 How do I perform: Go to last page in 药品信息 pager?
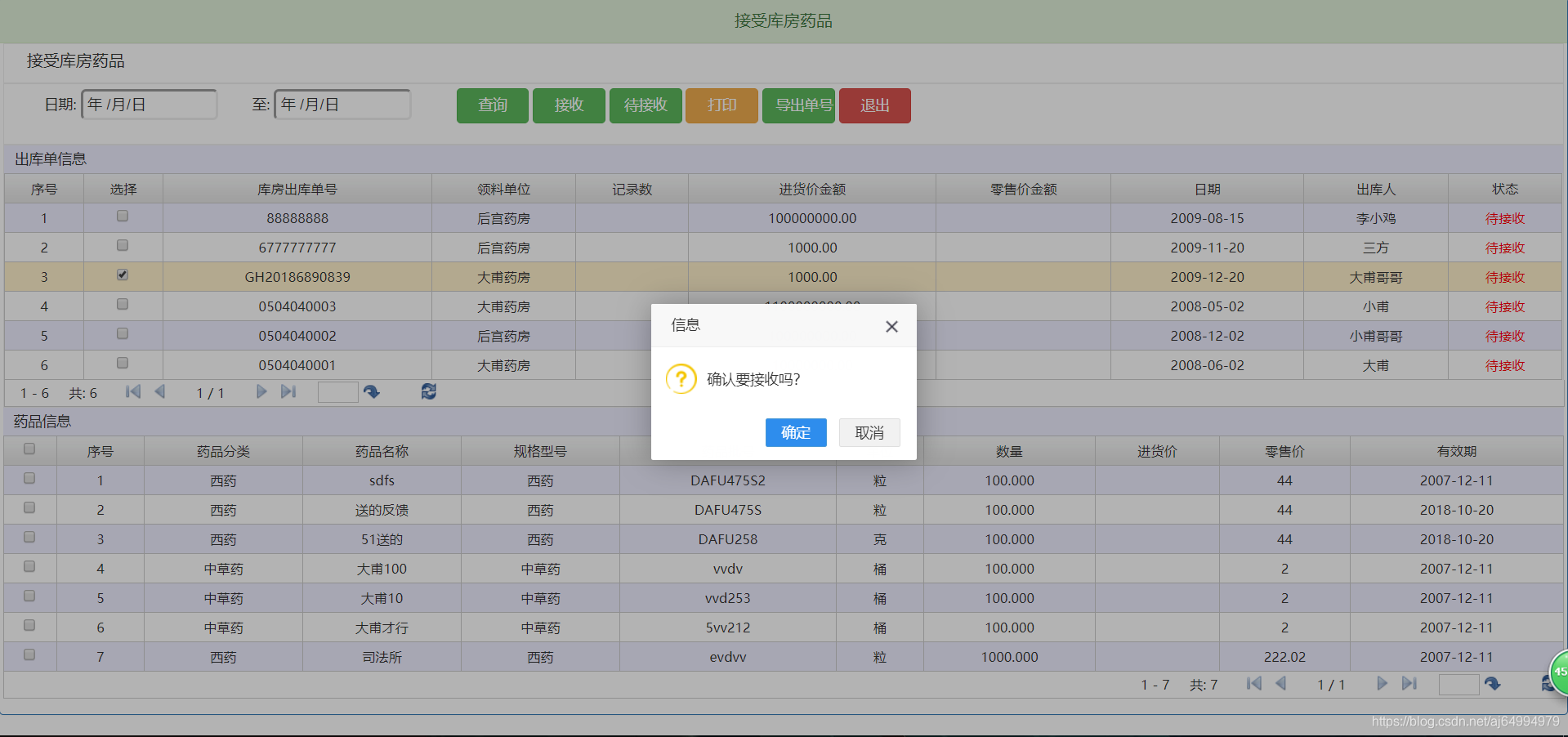[x=1409, y=684]
